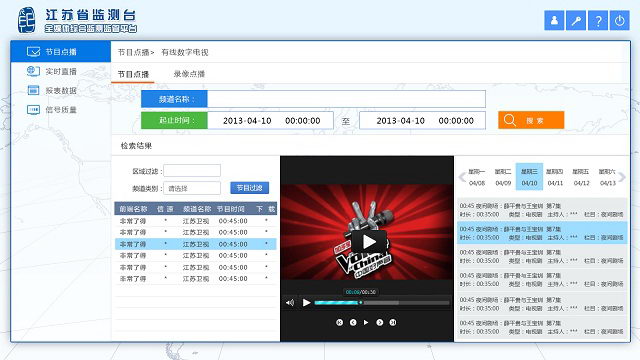Click the 信源 column header

pos(165,209)
